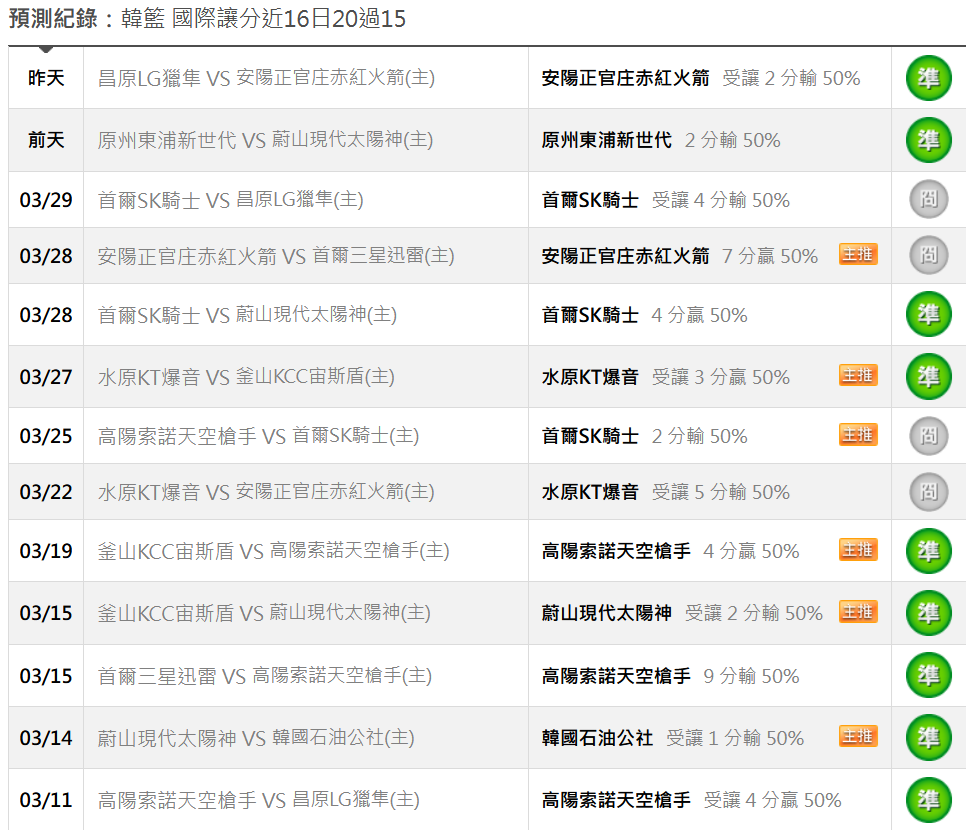Viewport: 966px width, 830px height.
Task: Click prediction 高陽索諾天空槍手 受讓 4 分贏 50%
Action: tap(692, 800)
